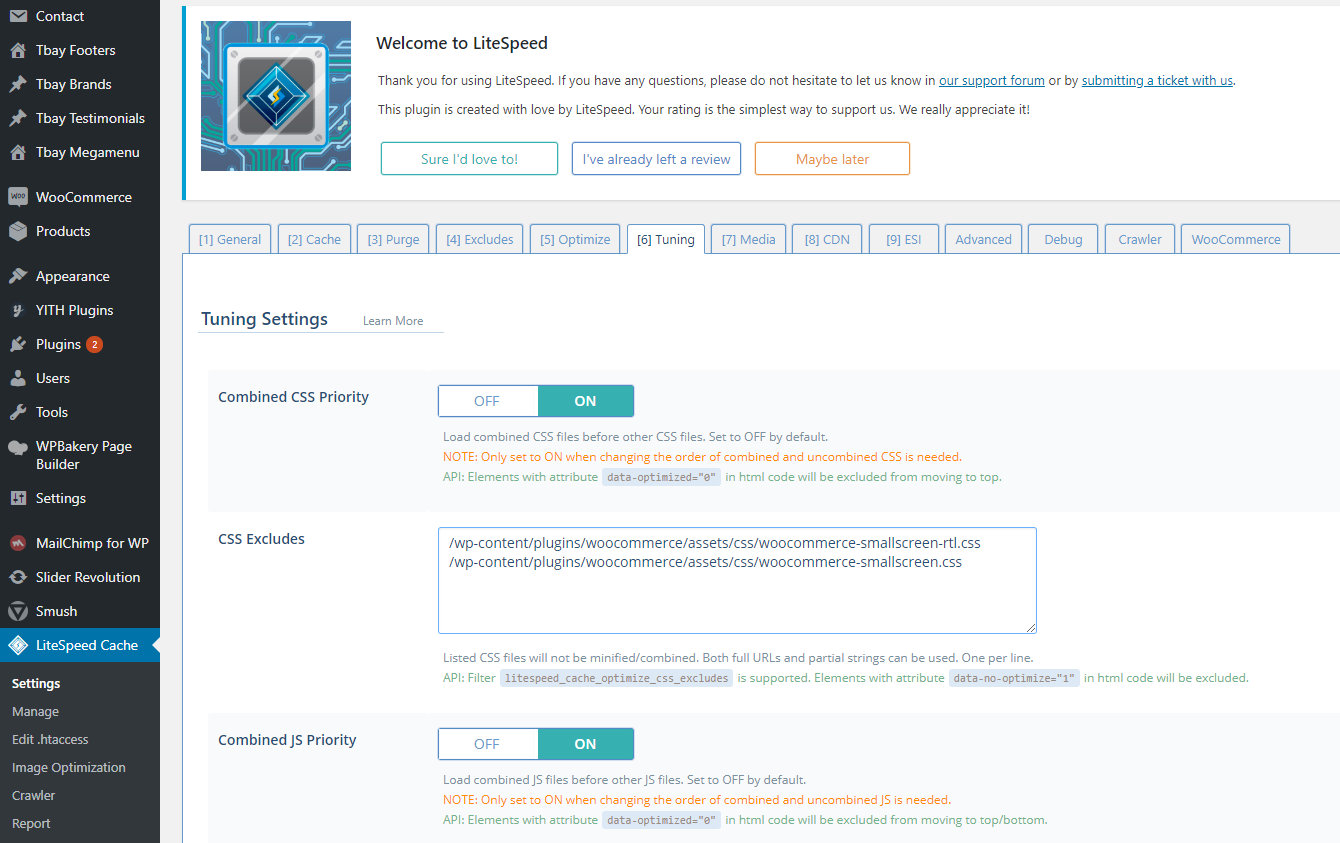Click the WooCommerce icon in sidebar
The image size is (1340, 843).
18,197
